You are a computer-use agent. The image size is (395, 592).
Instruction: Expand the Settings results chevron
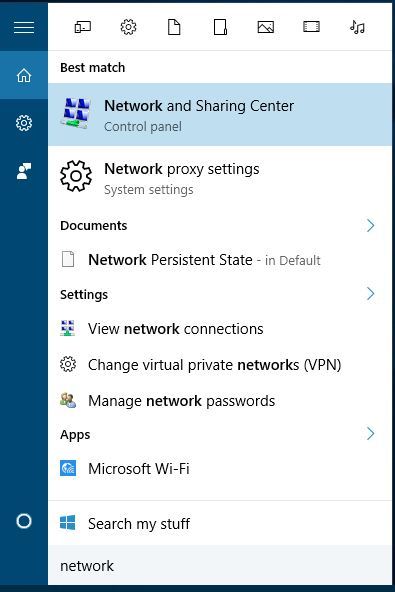(x=370, y=294)
